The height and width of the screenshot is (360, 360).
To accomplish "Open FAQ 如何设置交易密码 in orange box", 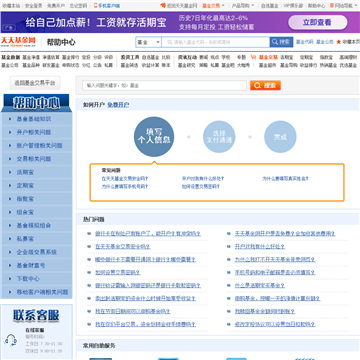I will [201, 186].
